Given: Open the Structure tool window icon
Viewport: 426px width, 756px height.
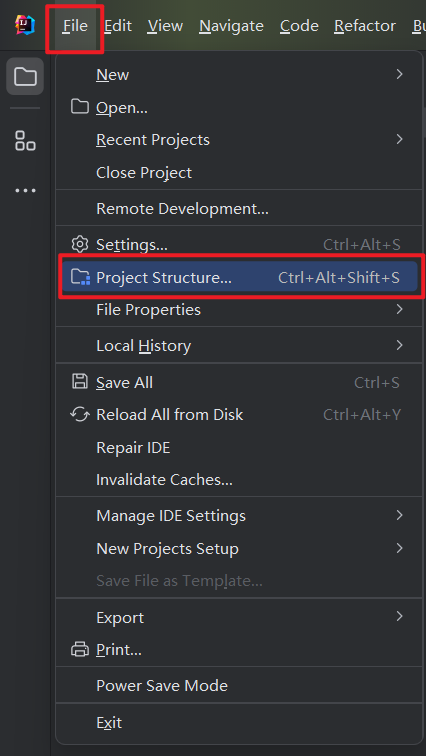Looking at the screenshot, I should (25, 140).
